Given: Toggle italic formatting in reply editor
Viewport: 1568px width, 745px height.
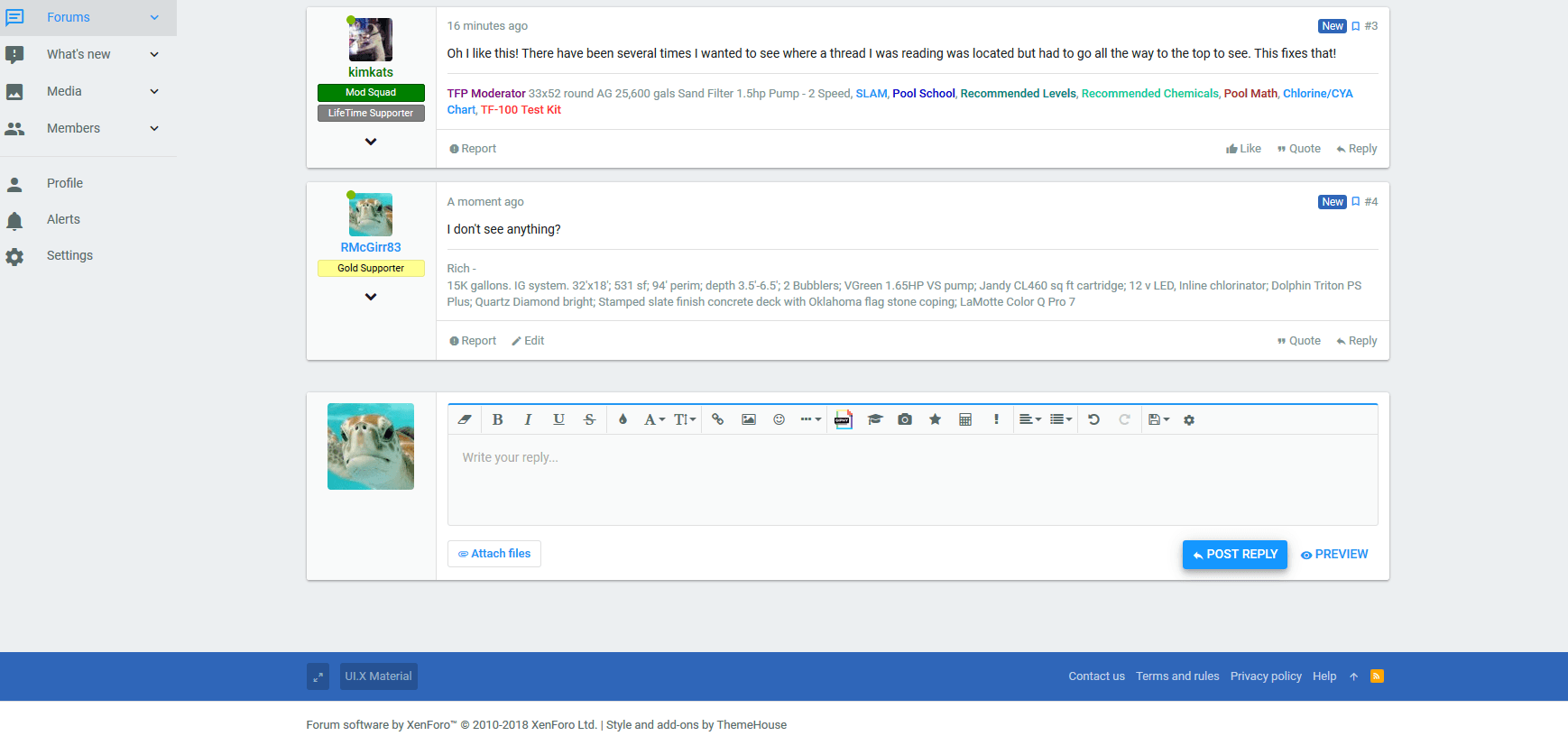Looking at the screenshot, I should point(528,419).
